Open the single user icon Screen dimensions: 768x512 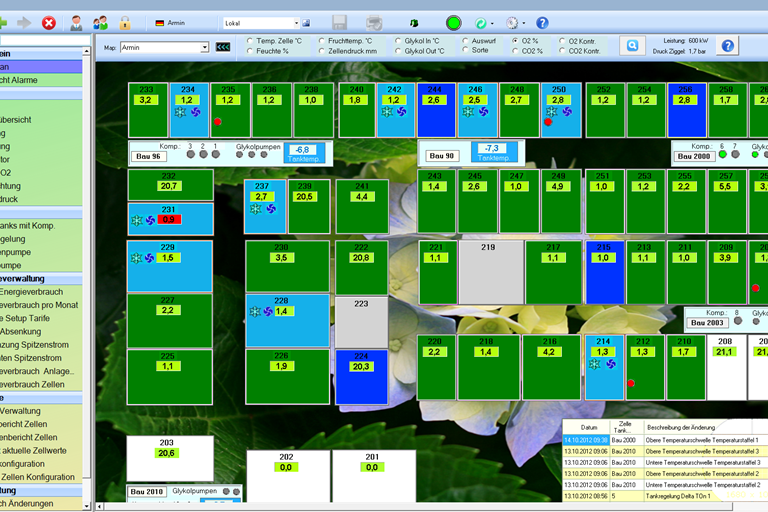pos(76,23)
